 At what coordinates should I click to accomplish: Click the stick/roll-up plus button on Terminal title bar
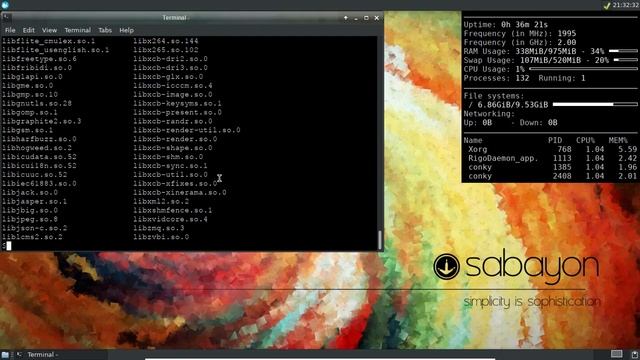tap(346, 18)
